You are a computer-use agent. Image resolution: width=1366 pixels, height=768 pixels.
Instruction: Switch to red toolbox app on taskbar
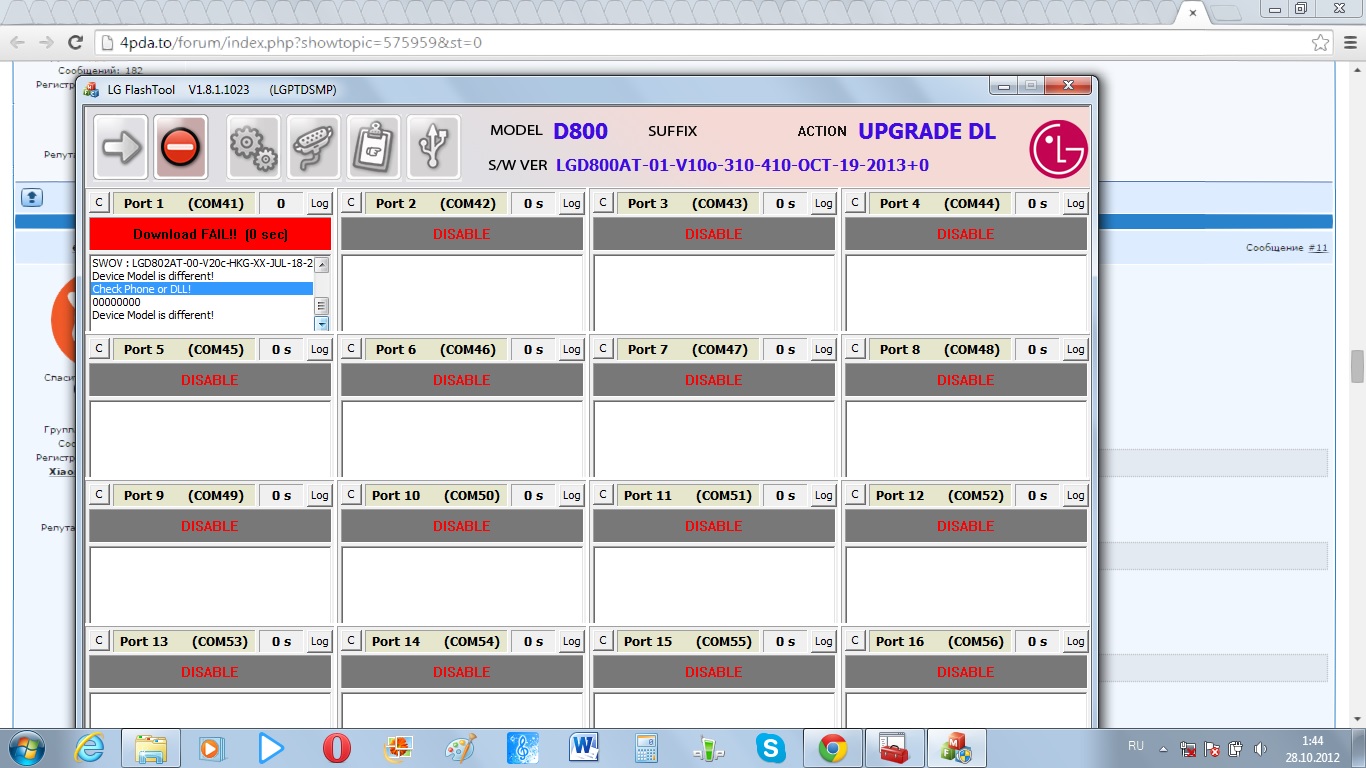(894, 748)
